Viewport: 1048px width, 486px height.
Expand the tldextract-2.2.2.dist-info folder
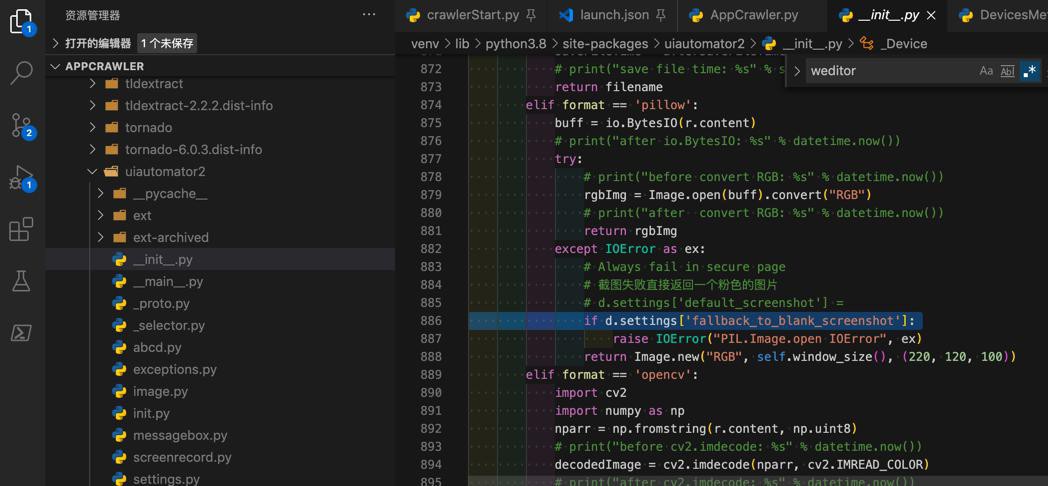[93, 106]
